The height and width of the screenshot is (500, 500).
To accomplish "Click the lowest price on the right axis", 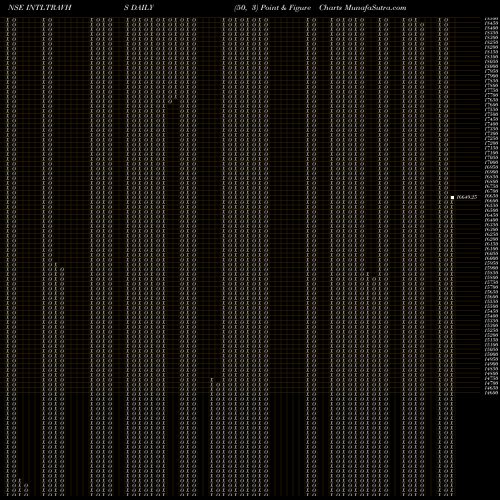I will tap(491, 393).
